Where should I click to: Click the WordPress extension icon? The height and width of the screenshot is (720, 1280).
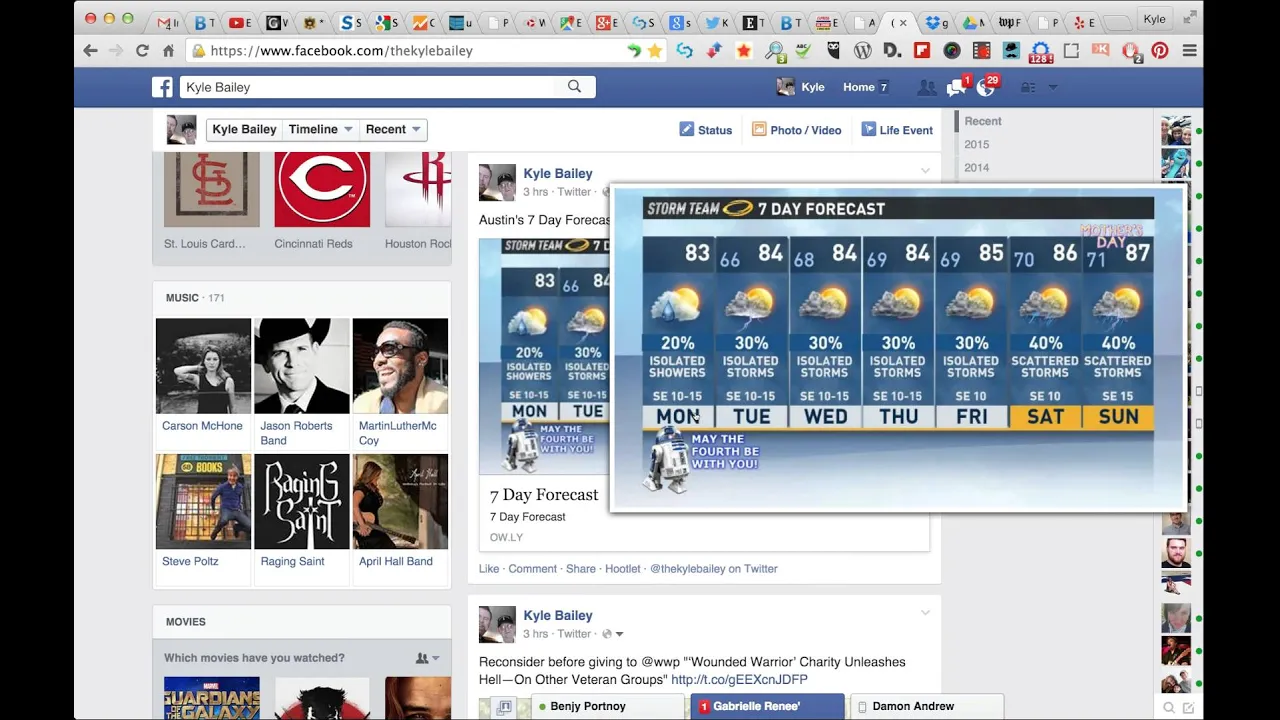[863, 51]
